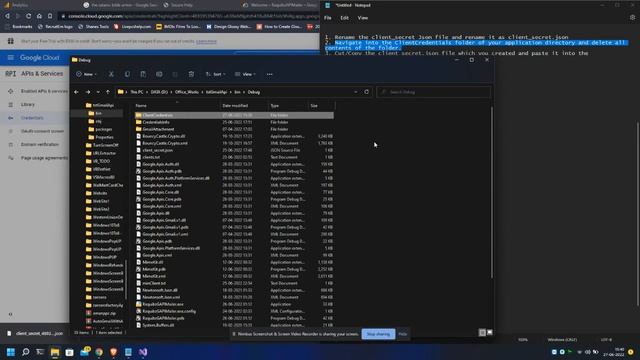Open Chrome from the taskbar
The height and width of the screenshot is (360, 640).
[99, 352]
